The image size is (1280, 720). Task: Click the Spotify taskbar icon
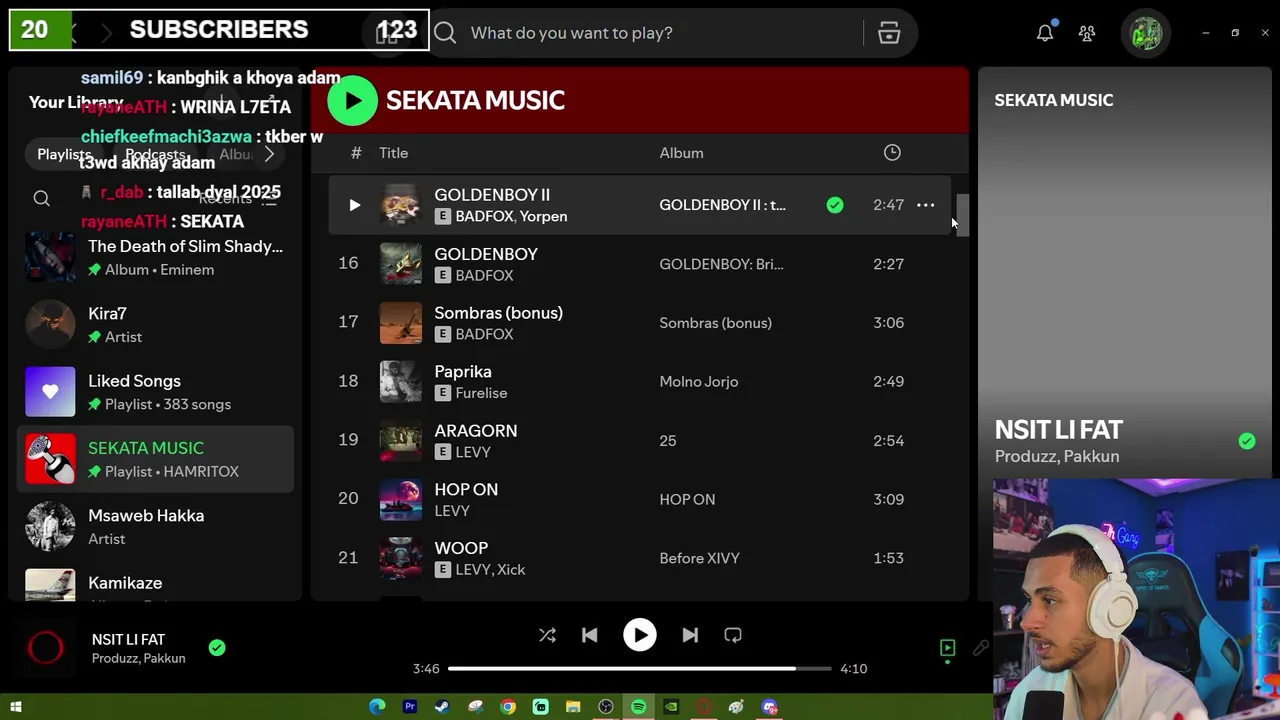pyautogui.click(x=638, y=707)
